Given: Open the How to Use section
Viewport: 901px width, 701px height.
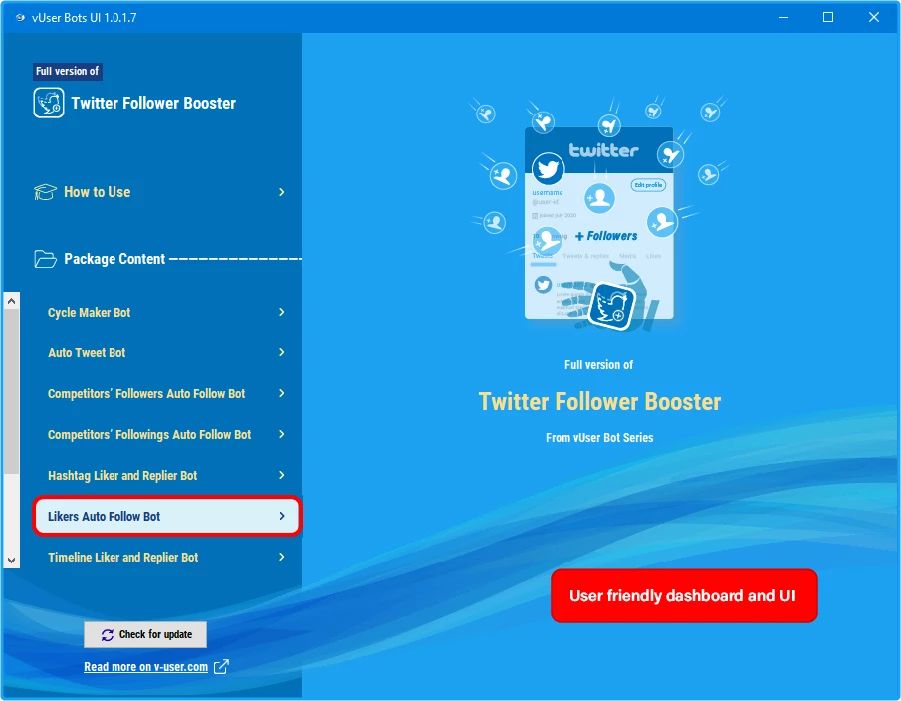Looking at the screenshot, I should 160,192.
